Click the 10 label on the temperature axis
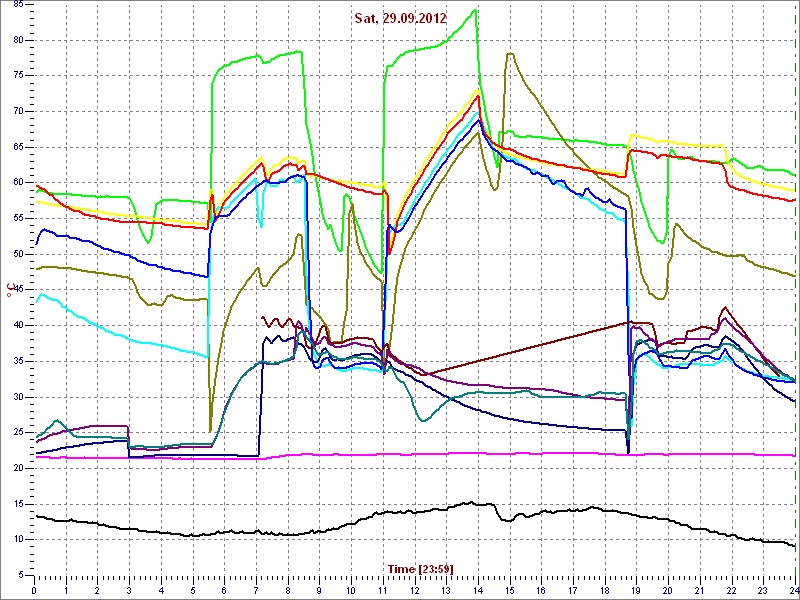The width and height of the screenshot is (800, 600). click(x=18, y=540)
